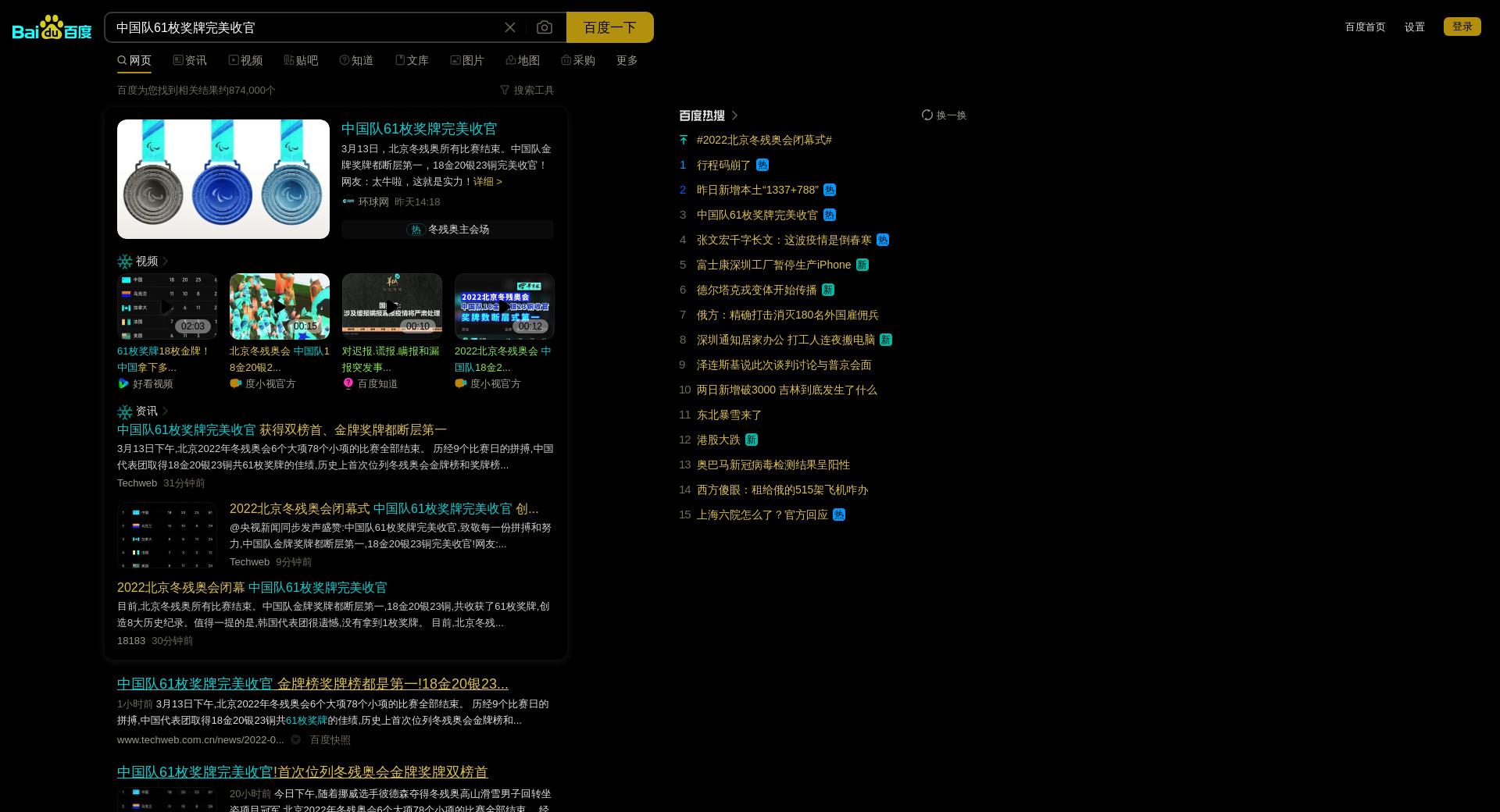Open video link 对迟报.谎报.瞒报和漏报突发事
The height and width of the screenshot is (812, 1500).
click(x=391, y=359)
